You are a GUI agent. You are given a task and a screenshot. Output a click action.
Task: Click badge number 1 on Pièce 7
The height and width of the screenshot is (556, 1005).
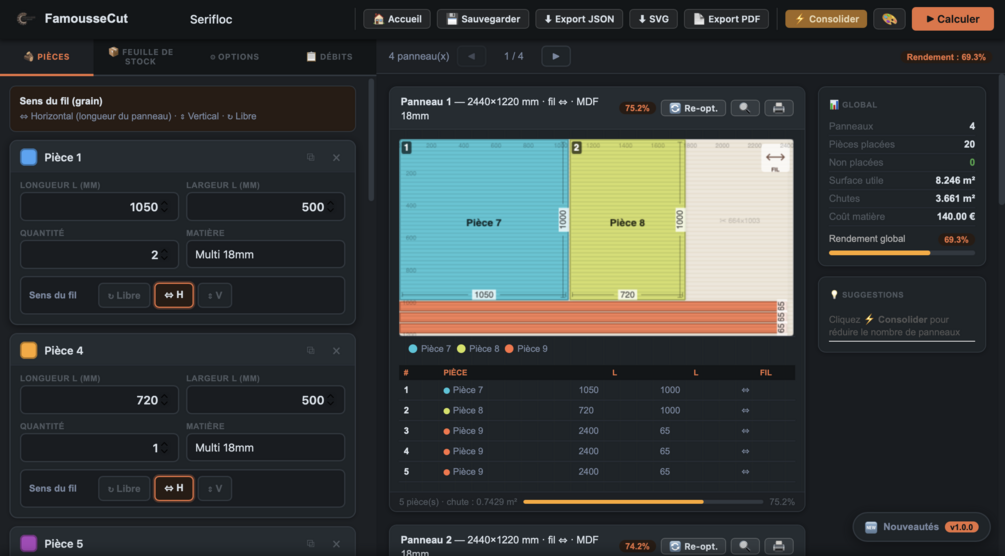[x=406, y=147]
